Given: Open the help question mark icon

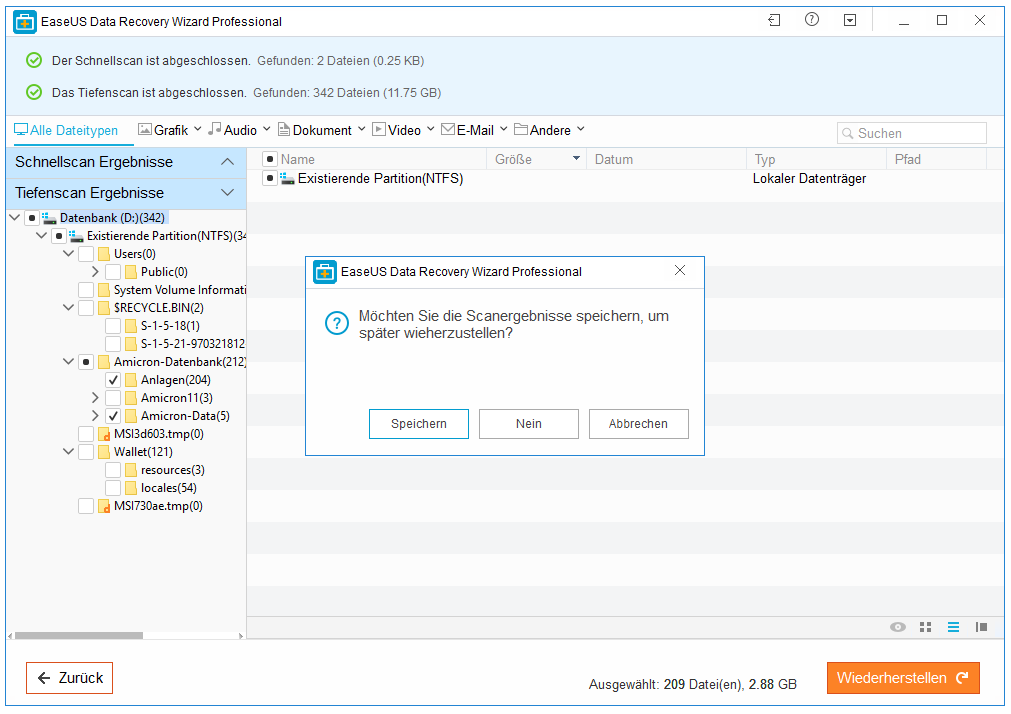Looking at the screenshot, I should pyautogui.click(x=812, y=20).
